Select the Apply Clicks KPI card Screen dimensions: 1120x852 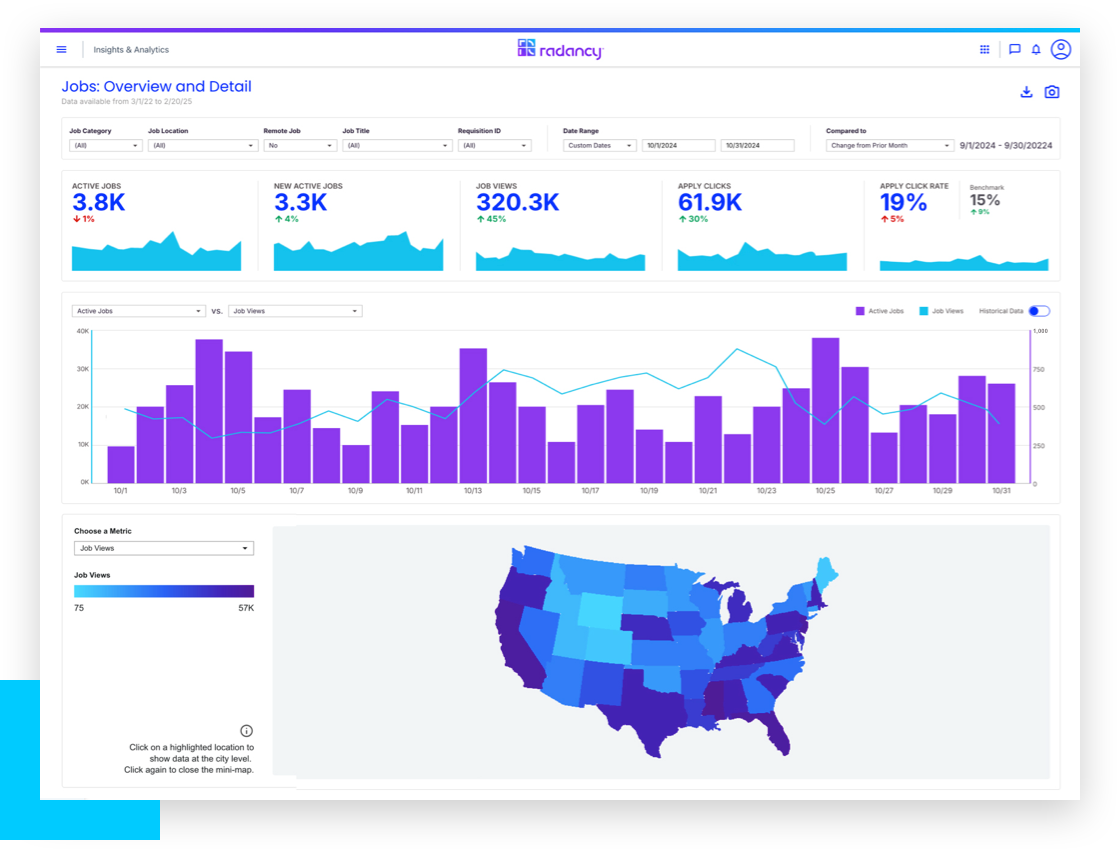pyautogui.click(x=761, y=225)
